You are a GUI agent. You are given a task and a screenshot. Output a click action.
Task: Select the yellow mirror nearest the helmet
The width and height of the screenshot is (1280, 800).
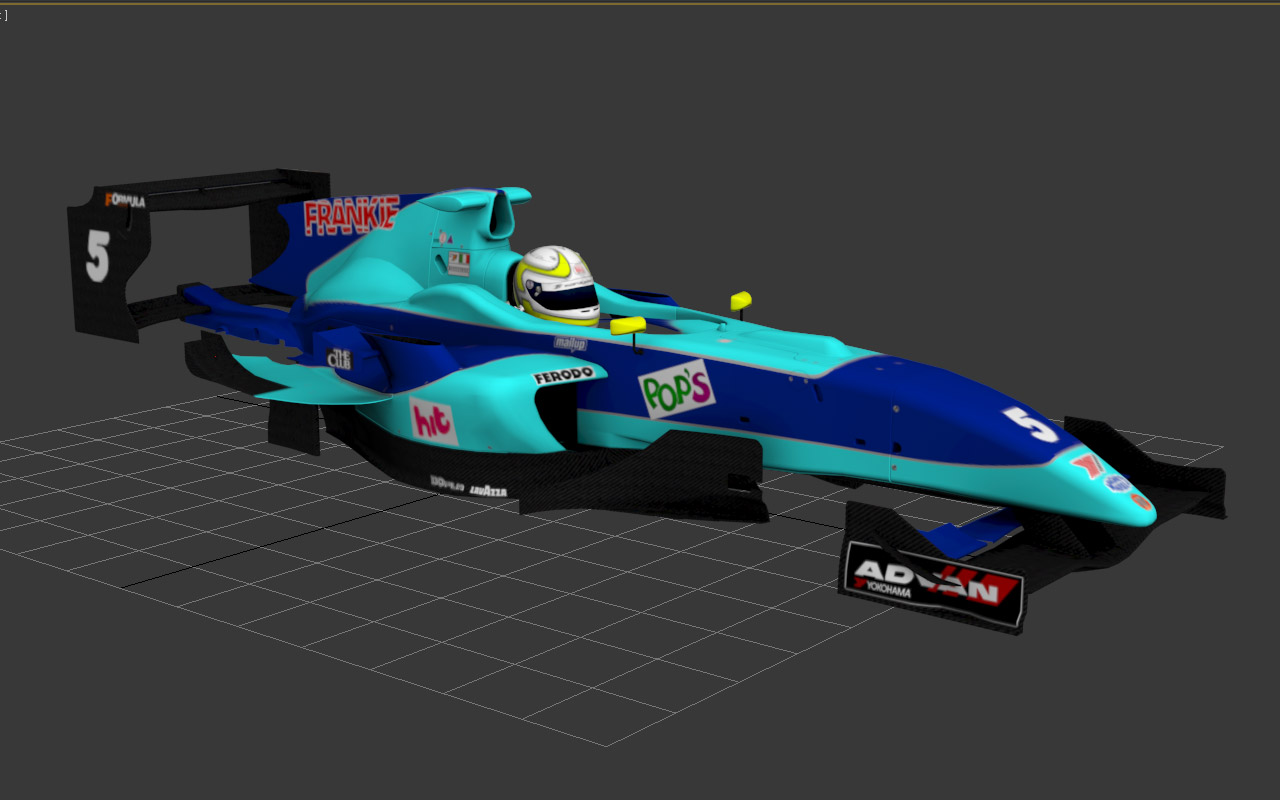(x=628, y=325)
